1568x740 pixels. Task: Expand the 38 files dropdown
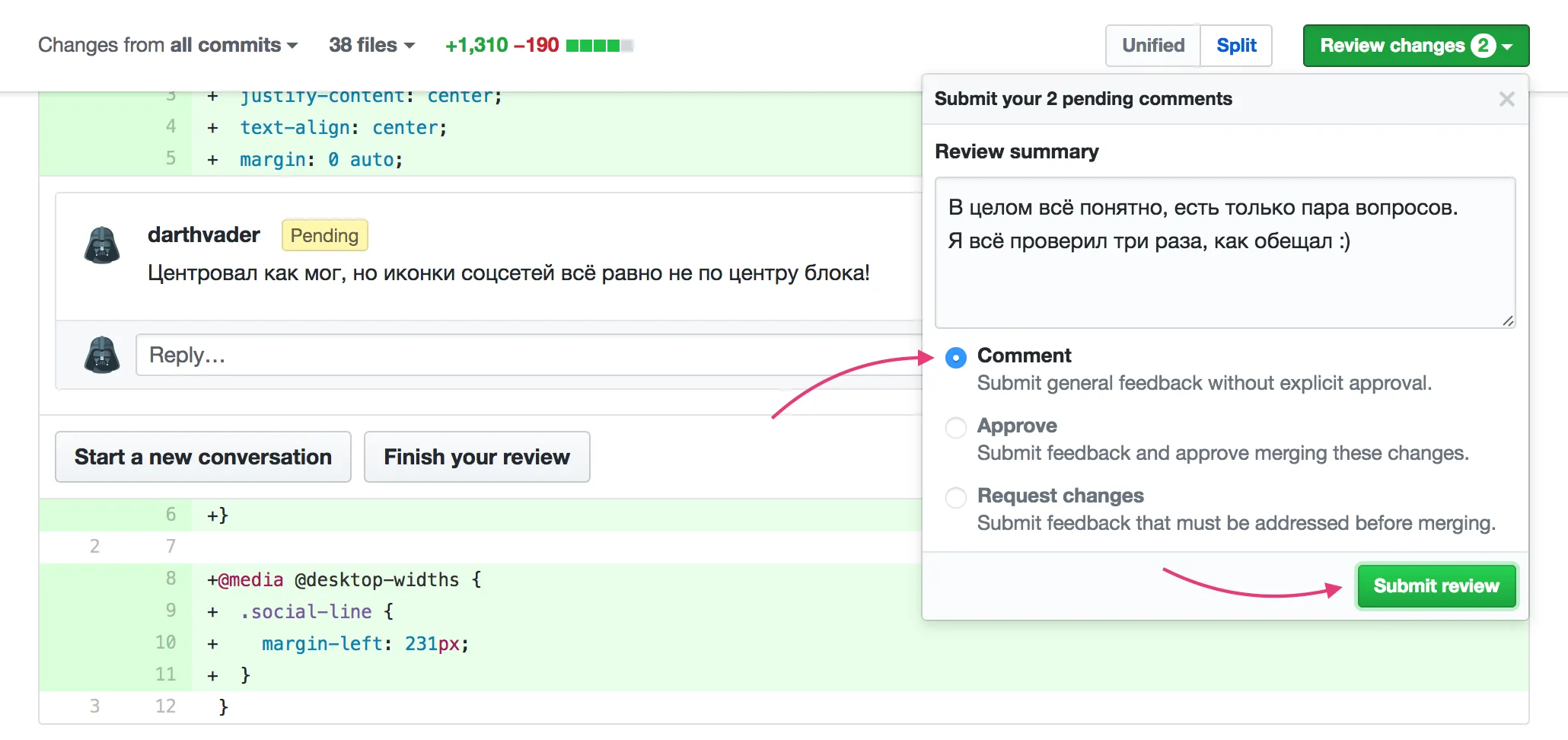click(x=371, y=46)
